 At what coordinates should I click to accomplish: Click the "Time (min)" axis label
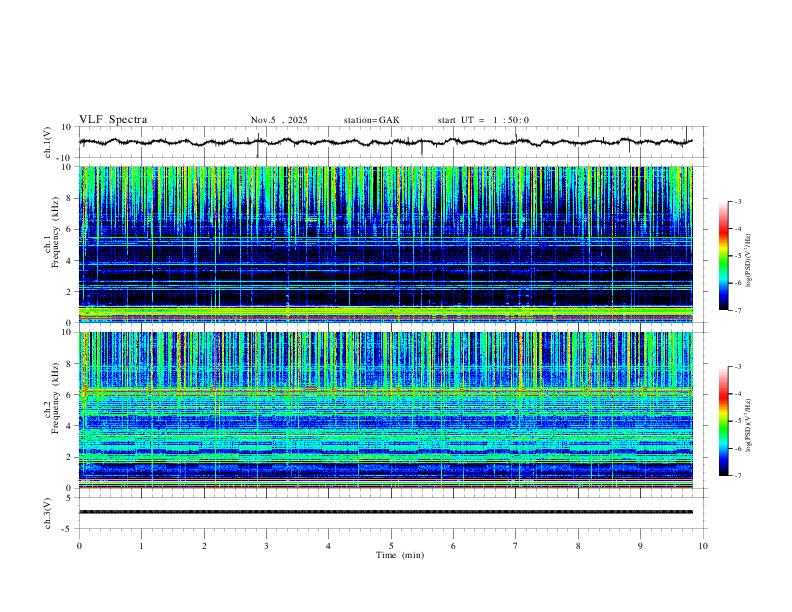(400, 555)
